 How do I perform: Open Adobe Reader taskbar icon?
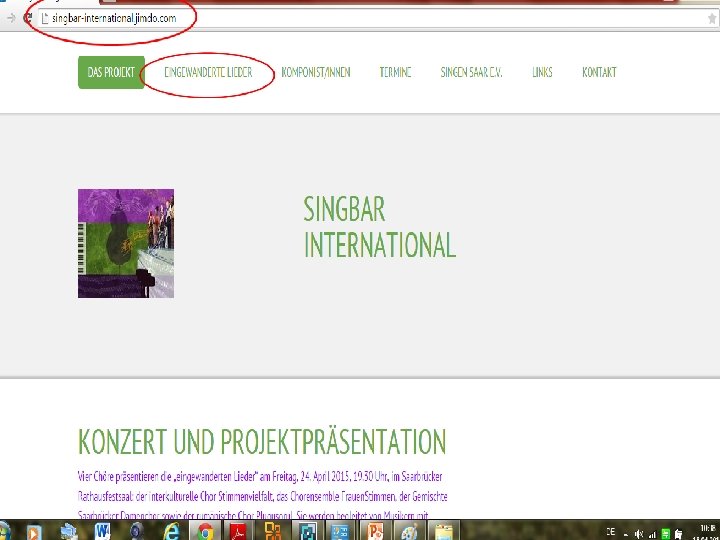click(238, 531)
